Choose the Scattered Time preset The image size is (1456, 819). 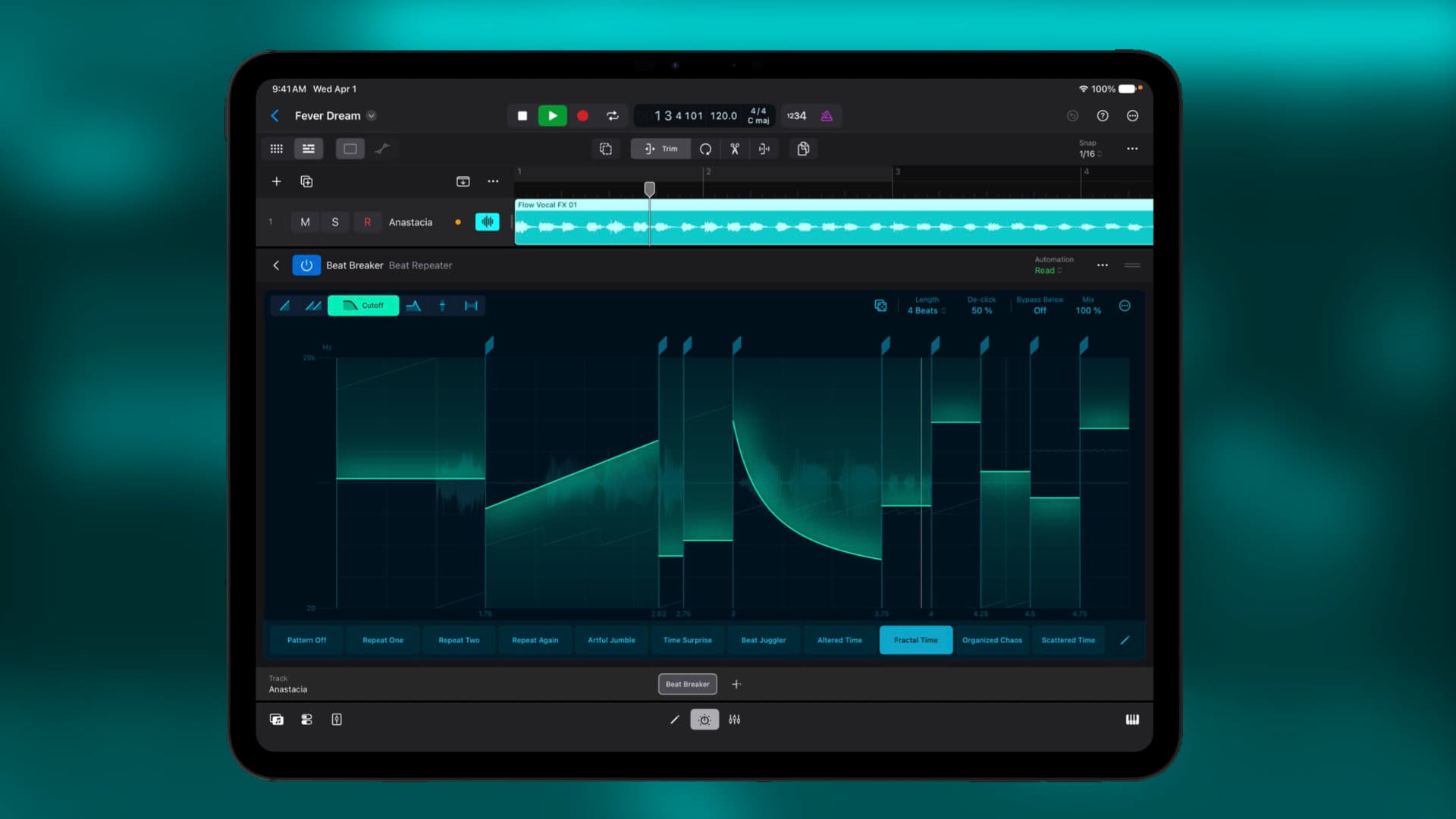point(1068,640)
